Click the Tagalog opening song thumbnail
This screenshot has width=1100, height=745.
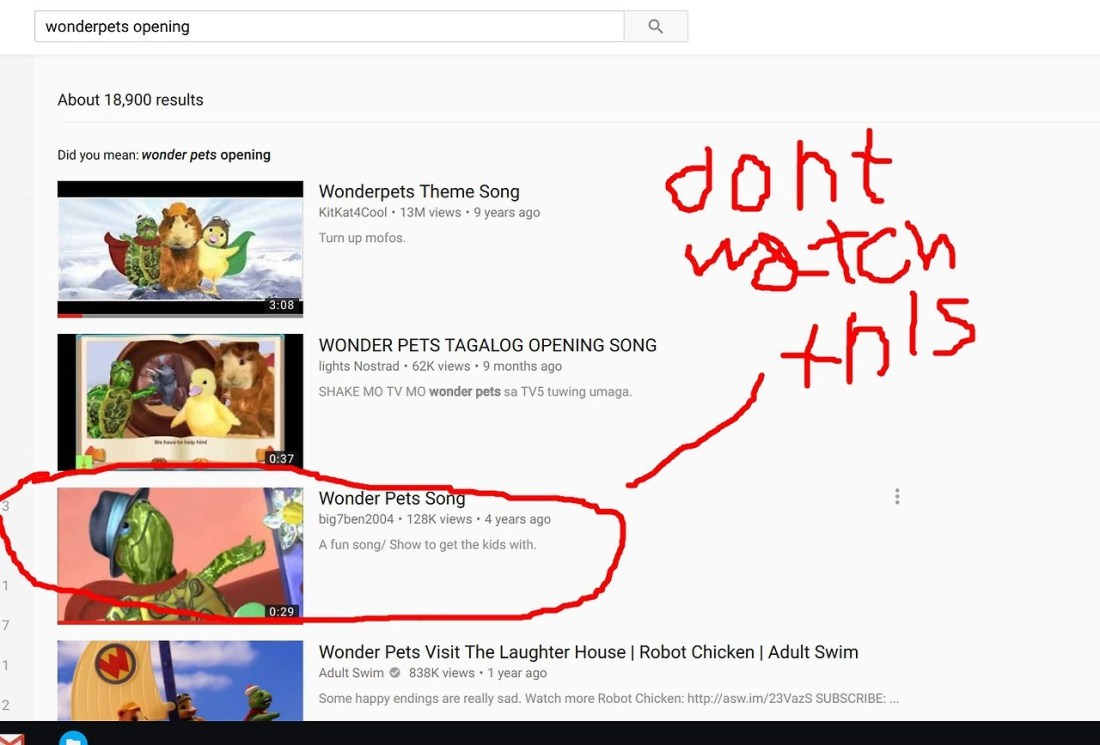[x=180, y=402]
